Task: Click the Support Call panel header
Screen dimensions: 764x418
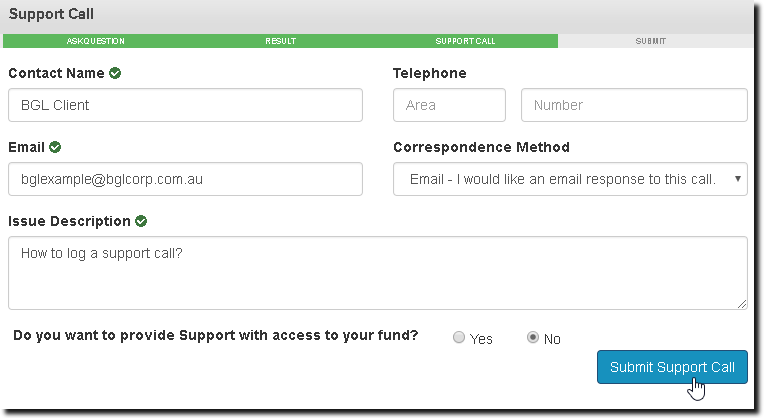Action: [x=50, y=16]
